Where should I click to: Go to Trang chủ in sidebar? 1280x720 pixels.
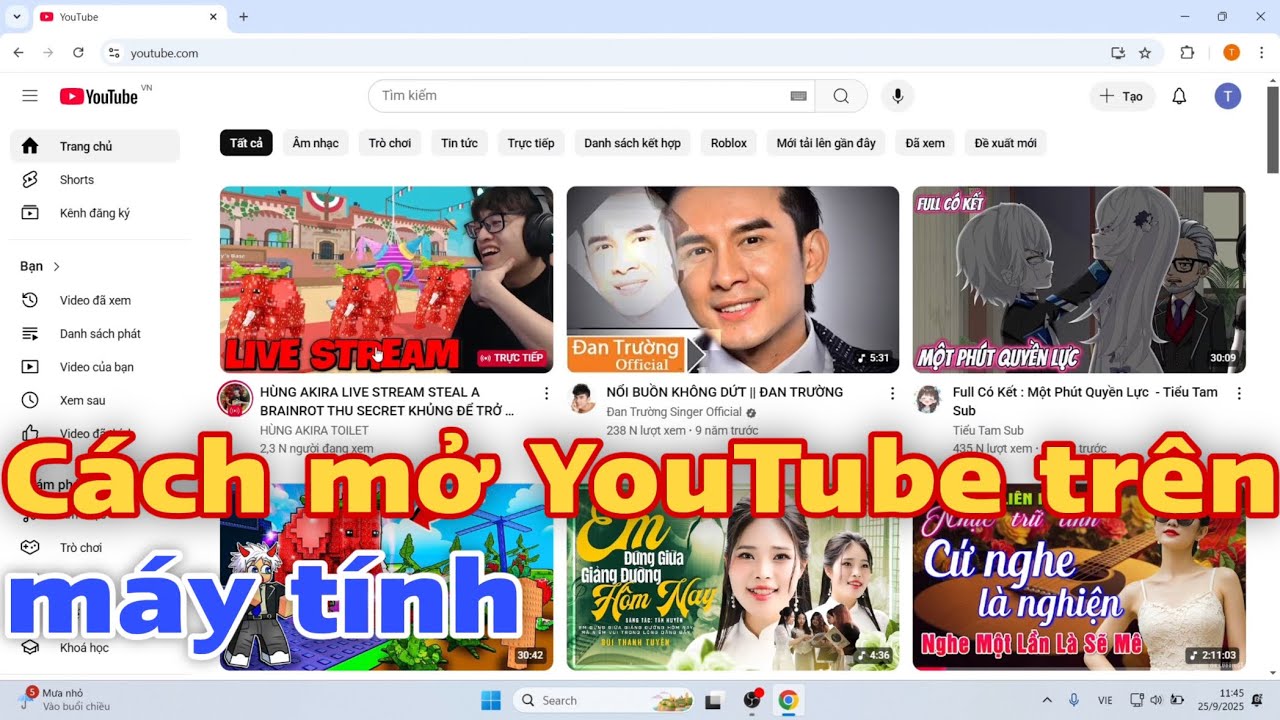(95, 146)
